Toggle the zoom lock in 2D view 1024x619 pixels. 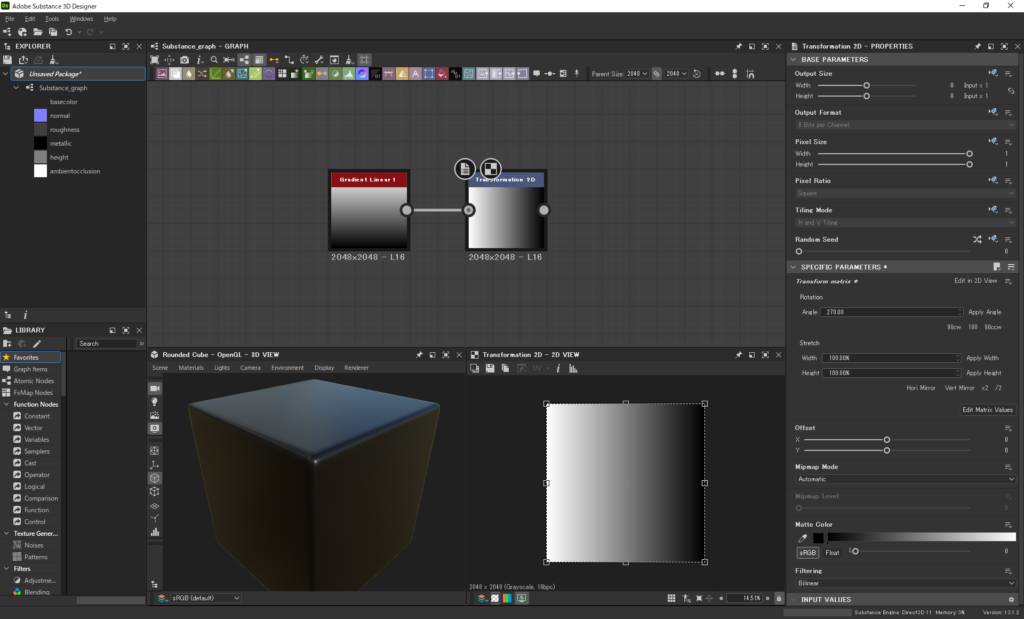778,598
